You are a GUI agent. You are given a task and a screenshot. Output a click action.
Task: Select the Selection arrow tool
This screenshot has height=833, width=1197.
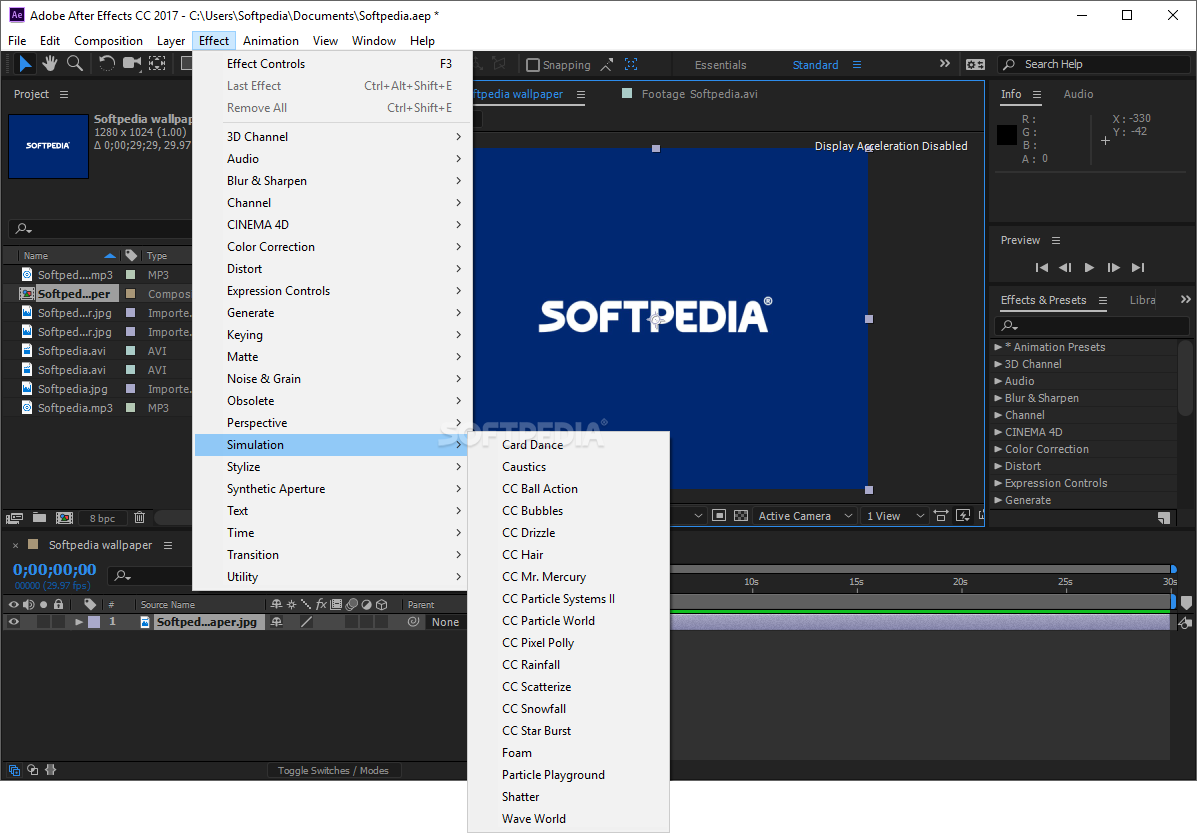25,63
